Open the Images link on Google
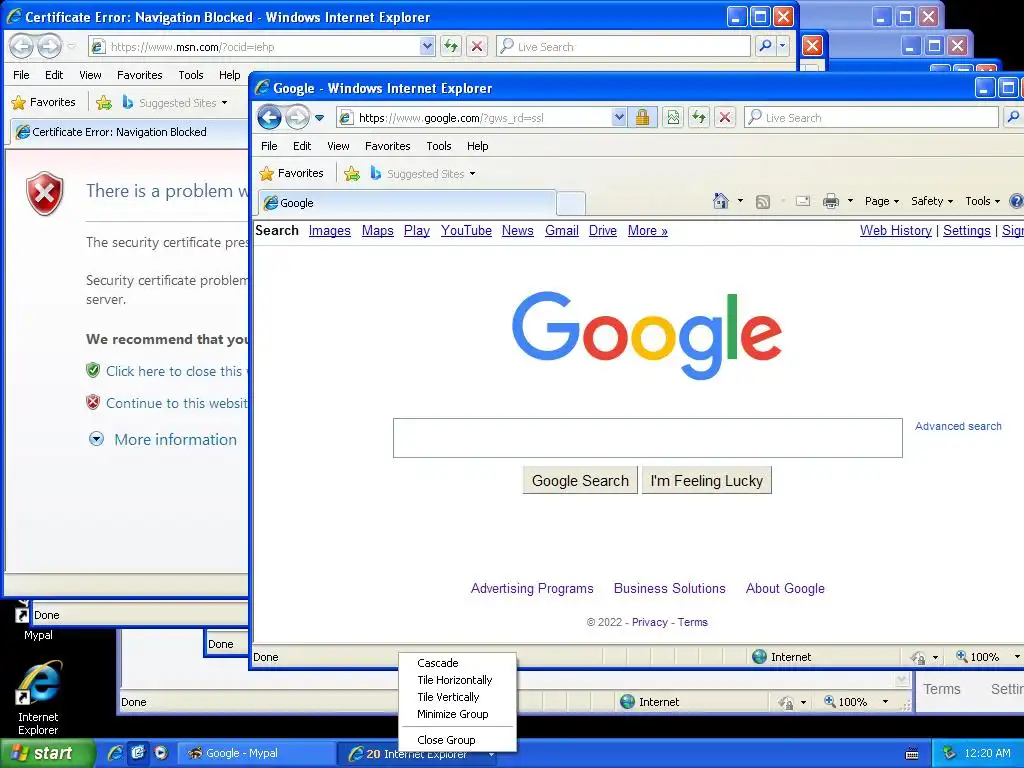This screenshot has height=768, width=1024. (x=329, y=231)
